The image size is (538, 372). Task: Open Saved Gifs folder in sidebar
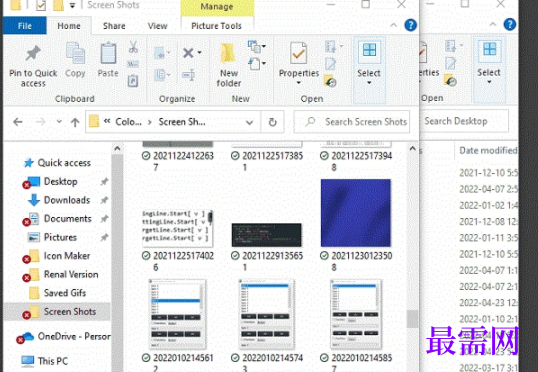click(x=65, y=293)
